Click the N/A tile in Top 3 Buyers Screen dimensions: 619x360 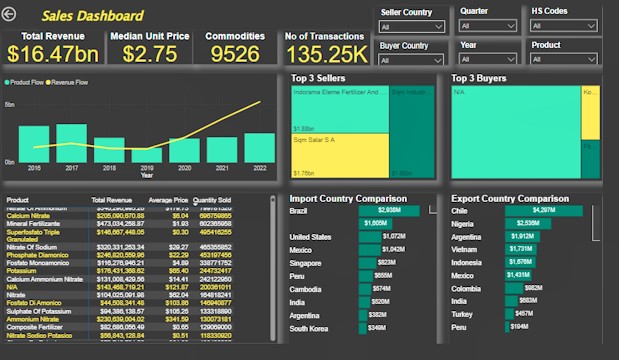[x=516, y=132]
